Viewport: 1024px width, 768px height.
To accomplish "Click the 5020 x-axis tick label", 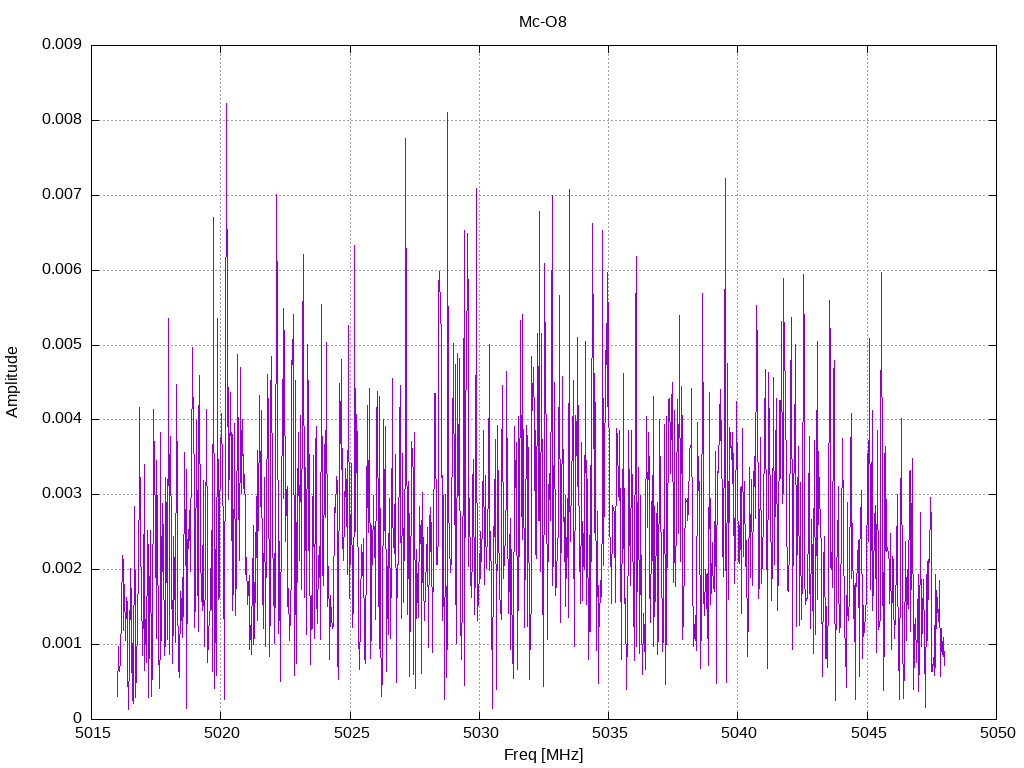I will pyautogui.click(x=222, y=733).
